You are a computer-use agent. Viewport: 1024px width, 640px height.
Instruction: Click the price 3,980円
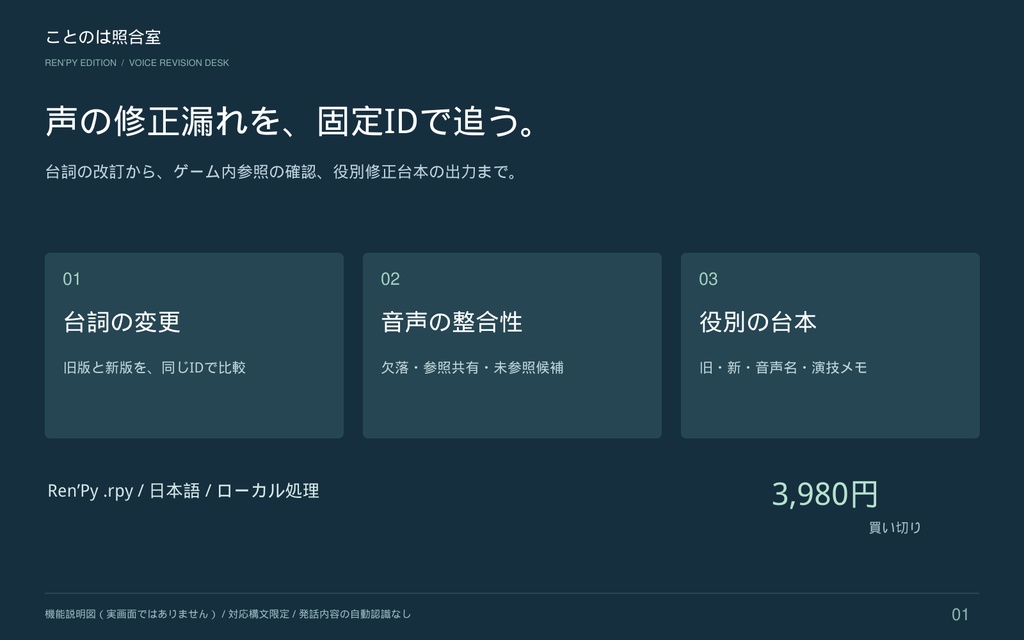(825, 494)
